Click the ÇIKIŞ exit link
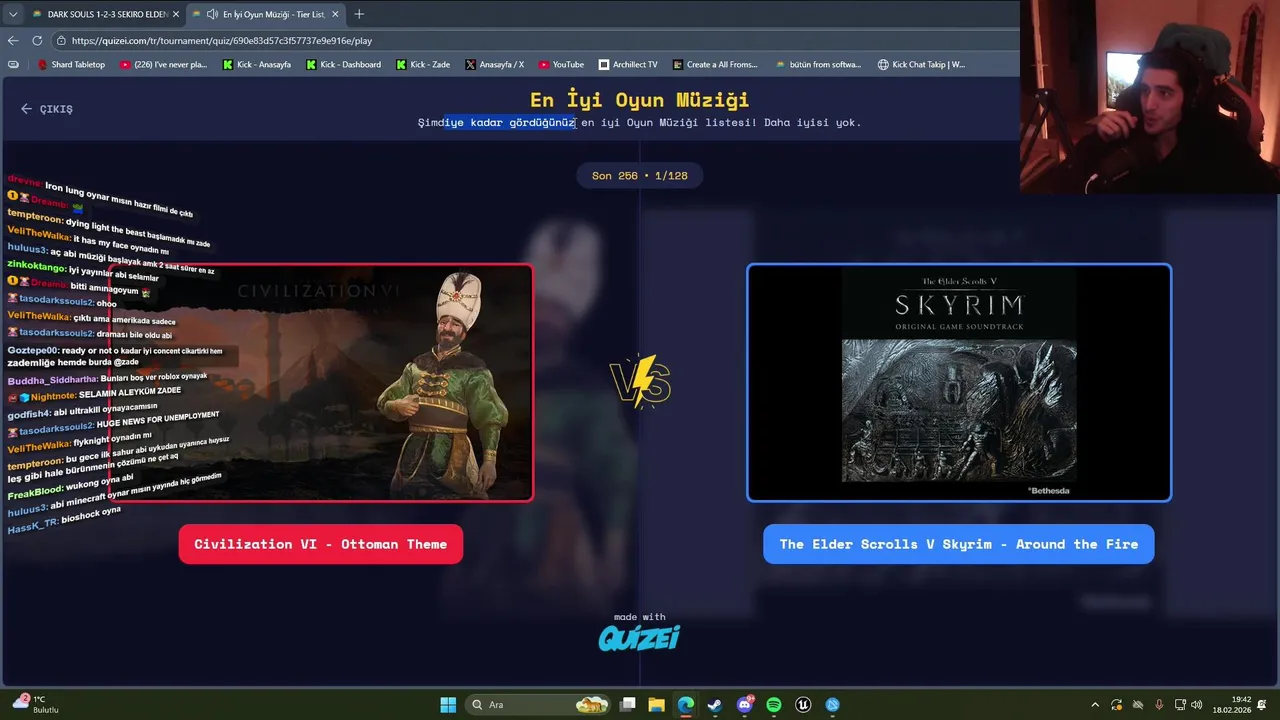The height and width of the screenshot is (720, 1280). pos(47,109)
